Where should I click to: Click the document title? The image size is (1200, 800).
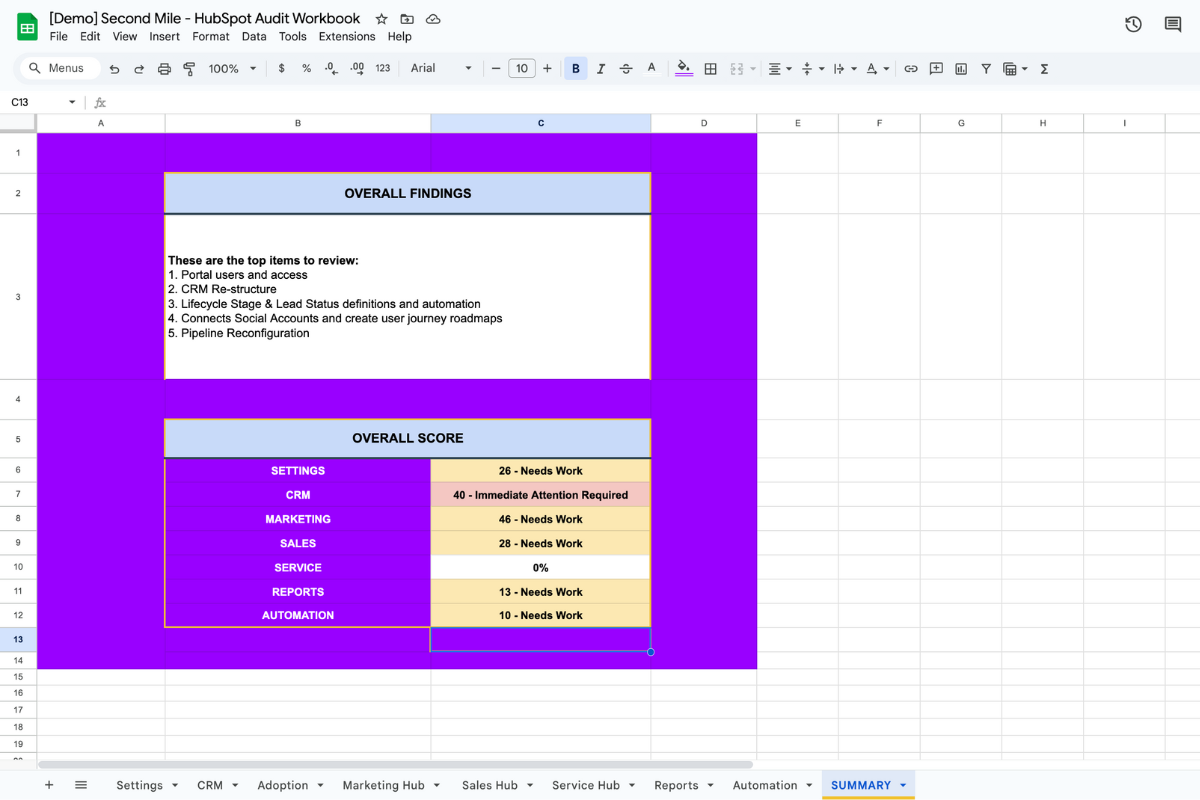[205, 18]
